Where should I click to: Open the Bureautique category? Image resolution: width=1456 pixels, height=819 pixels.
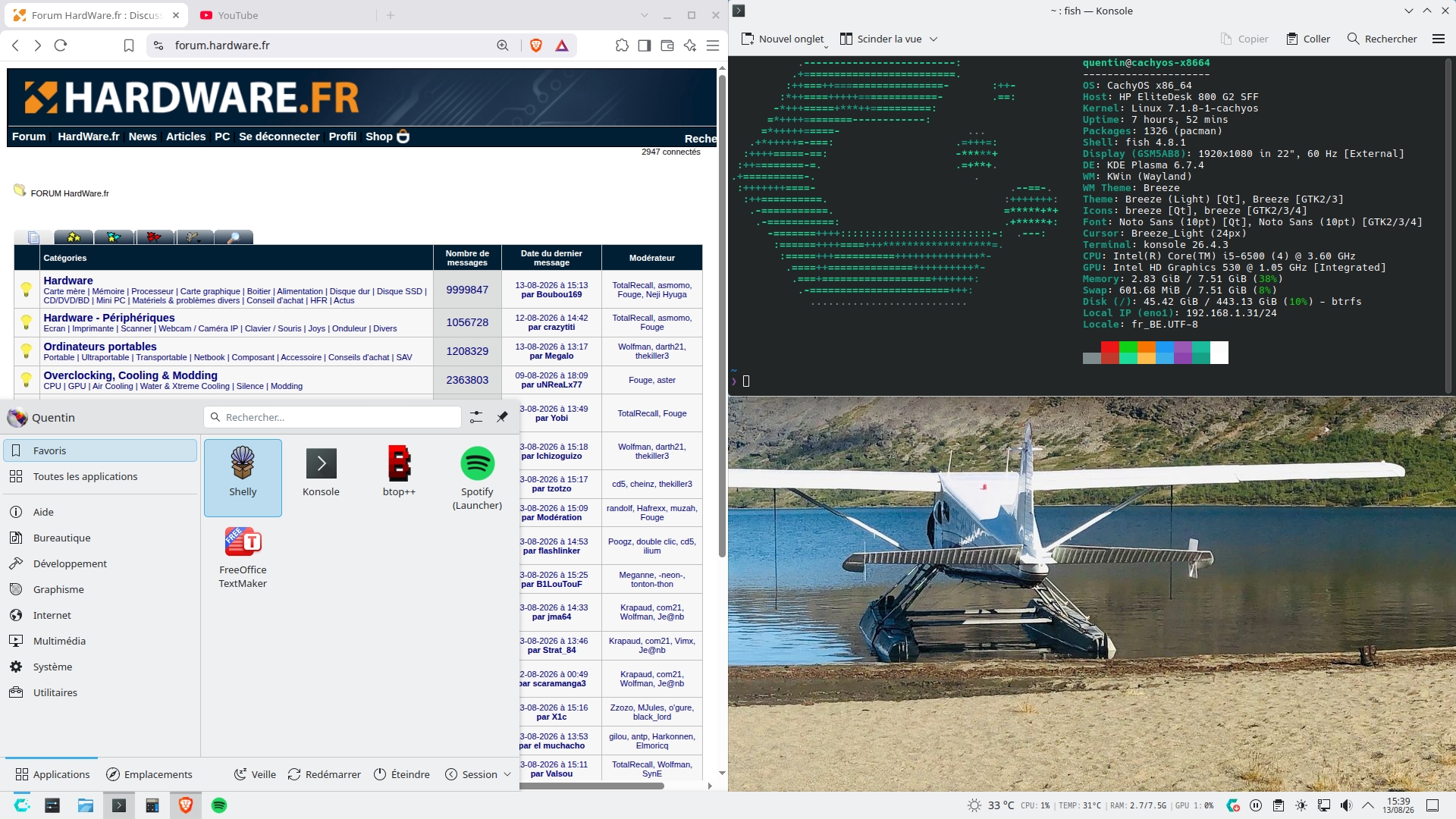(100, 538)
